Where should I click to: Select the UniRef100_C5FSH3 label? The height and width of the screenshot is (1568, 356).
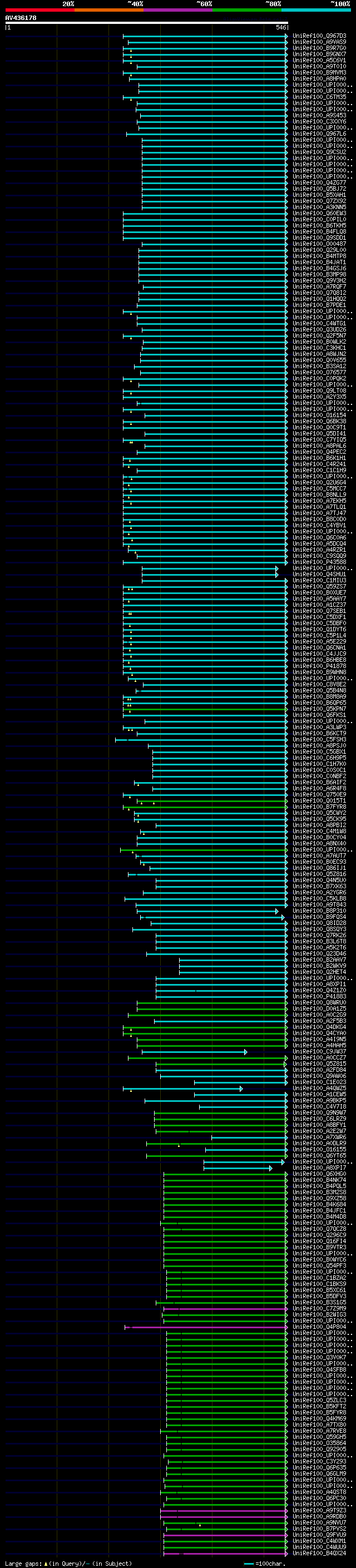coord(319,739)
